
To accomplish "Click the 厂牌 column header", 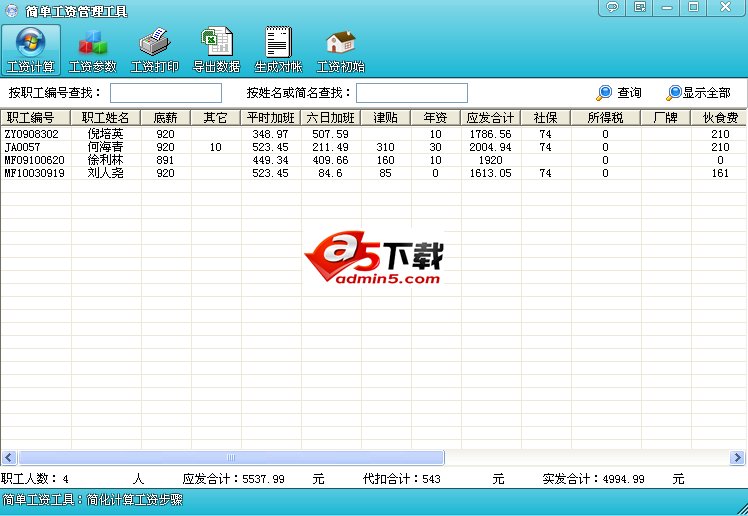I will (x=665, y=117).
